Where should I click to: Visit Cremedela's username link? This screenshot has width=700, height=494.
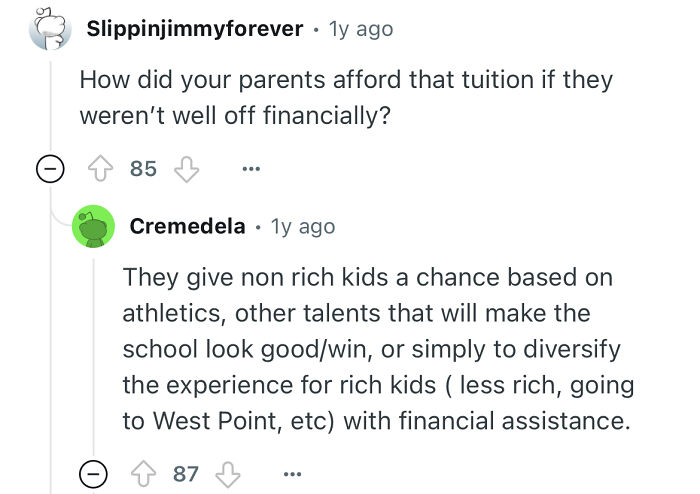[188, 226]
